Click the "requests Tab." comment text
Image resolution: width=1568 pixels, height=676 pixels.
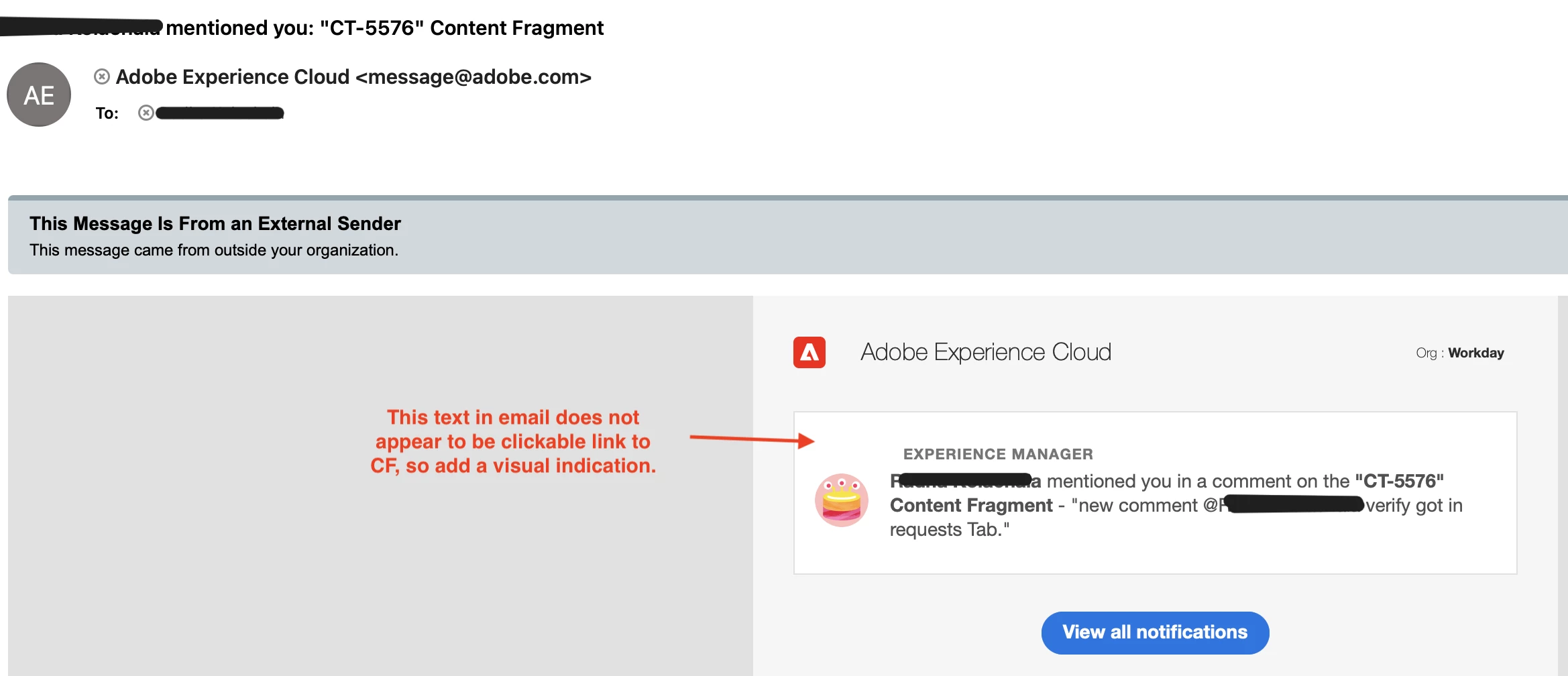click(x=950, y=530)
